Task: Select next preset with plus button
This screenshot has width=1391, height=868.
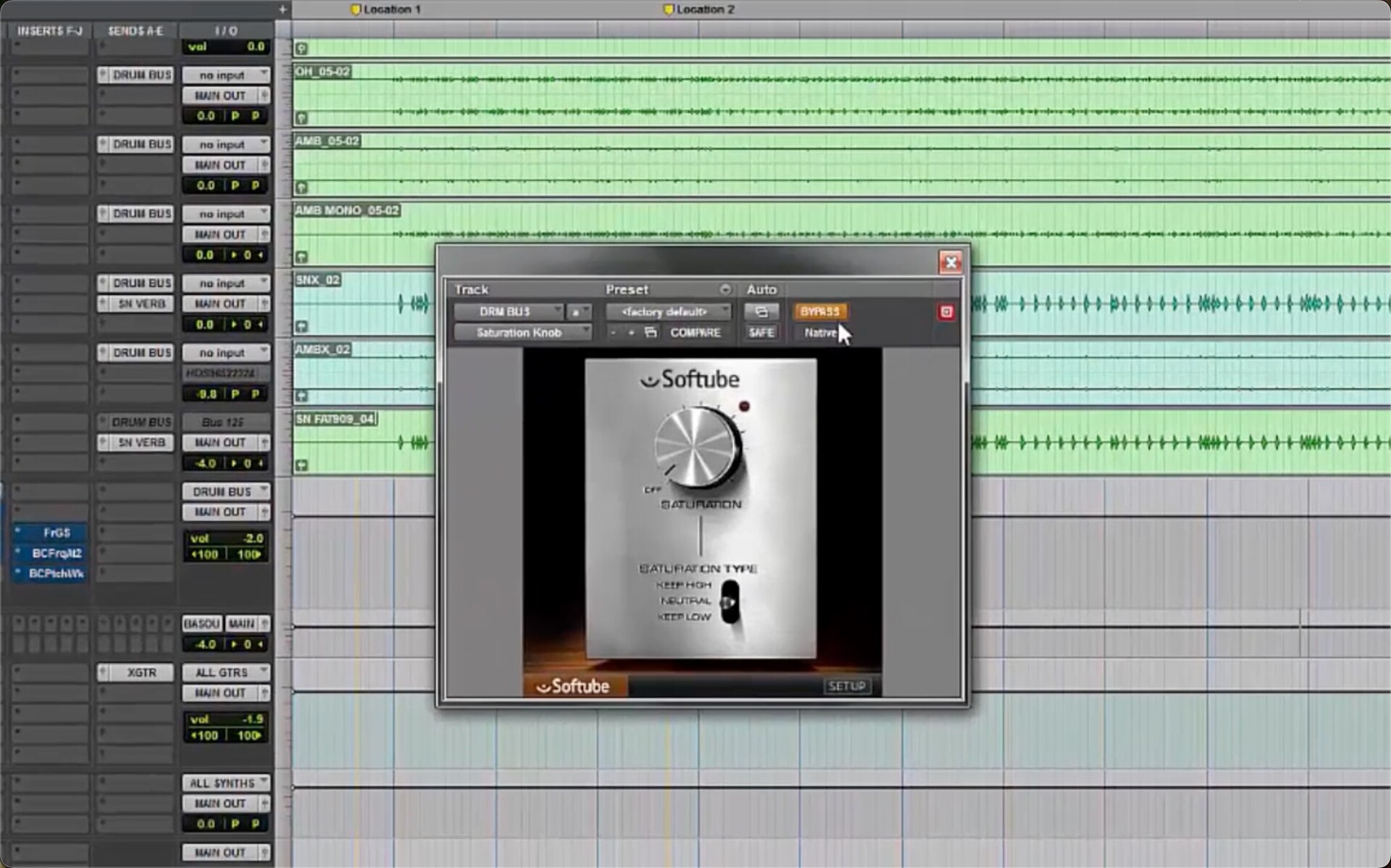Action: pos(631,333)
